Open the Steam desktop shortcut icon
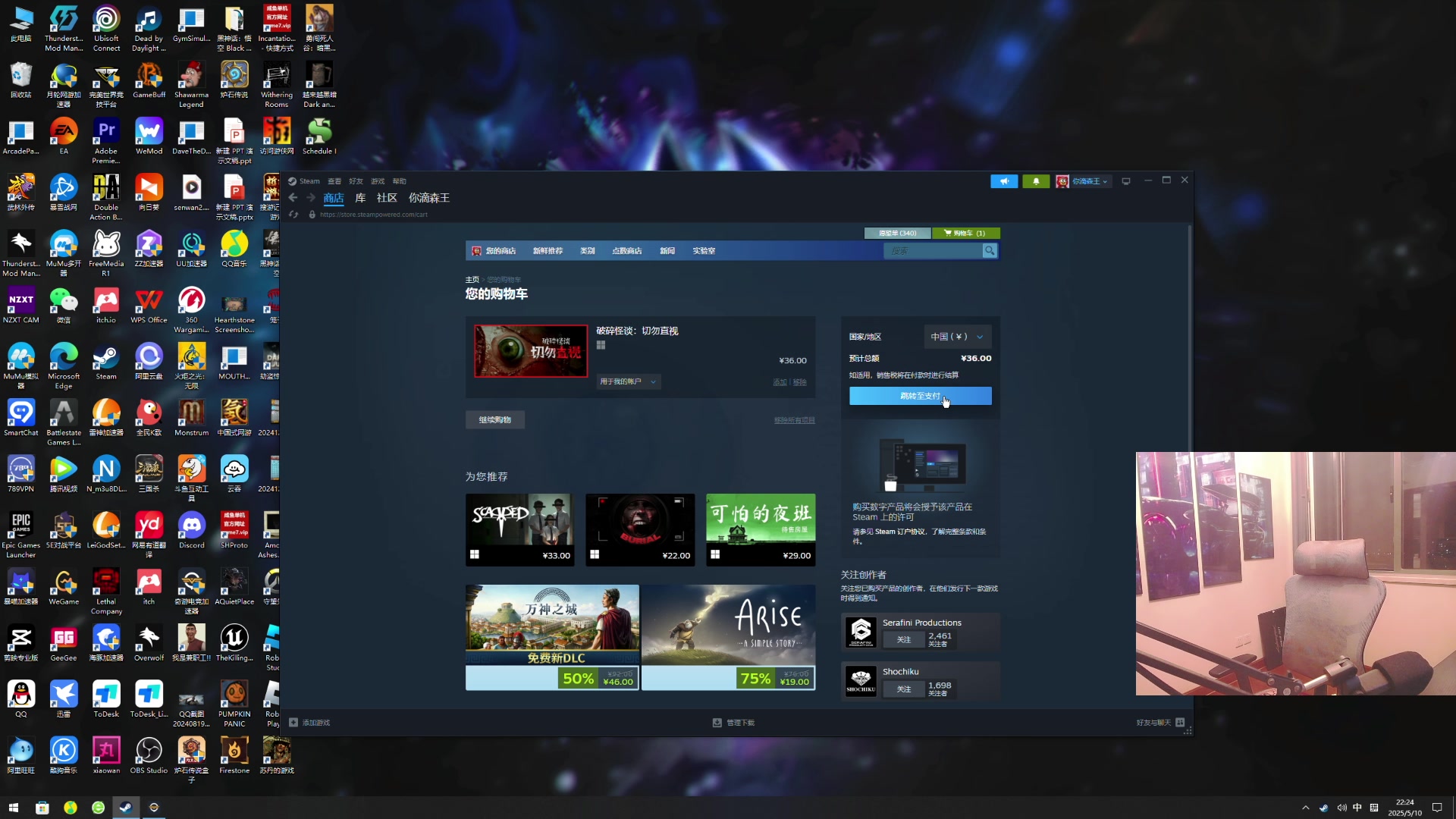The image size is (1456, 819). (x=105, y=362)
